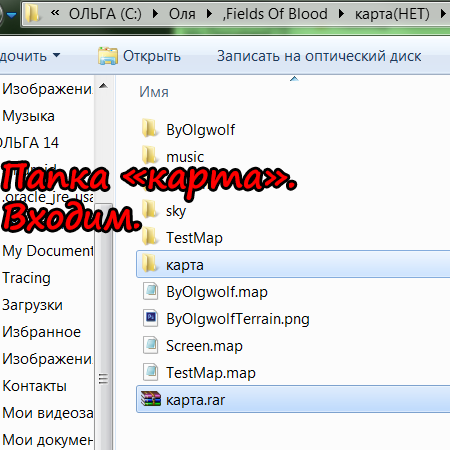Image resolution: width=450 pixels, height=450 pixels.
Task: Click navigation pane scrollbar up arrow
Action: (x=104, y=86)
